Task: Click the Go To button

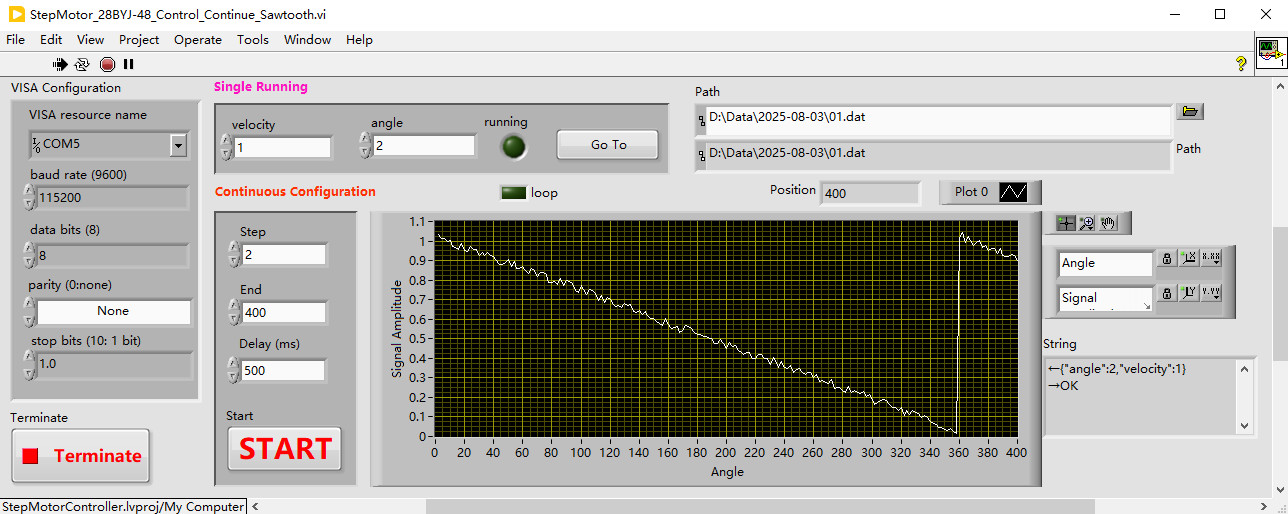Action: point(608,145)
